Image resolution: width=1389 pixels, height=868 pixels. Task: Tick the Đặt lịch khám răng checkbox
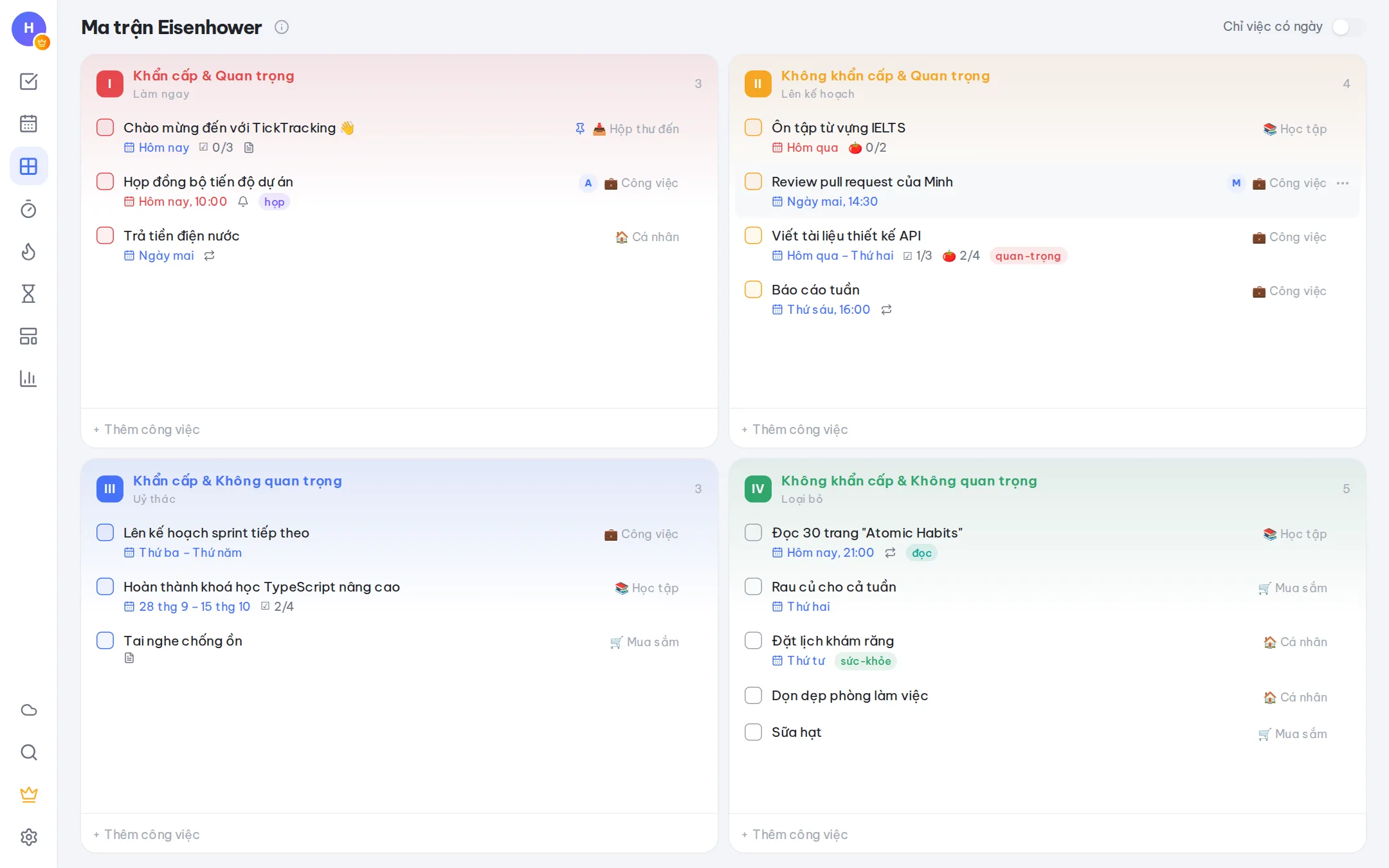tap(754, 640)
